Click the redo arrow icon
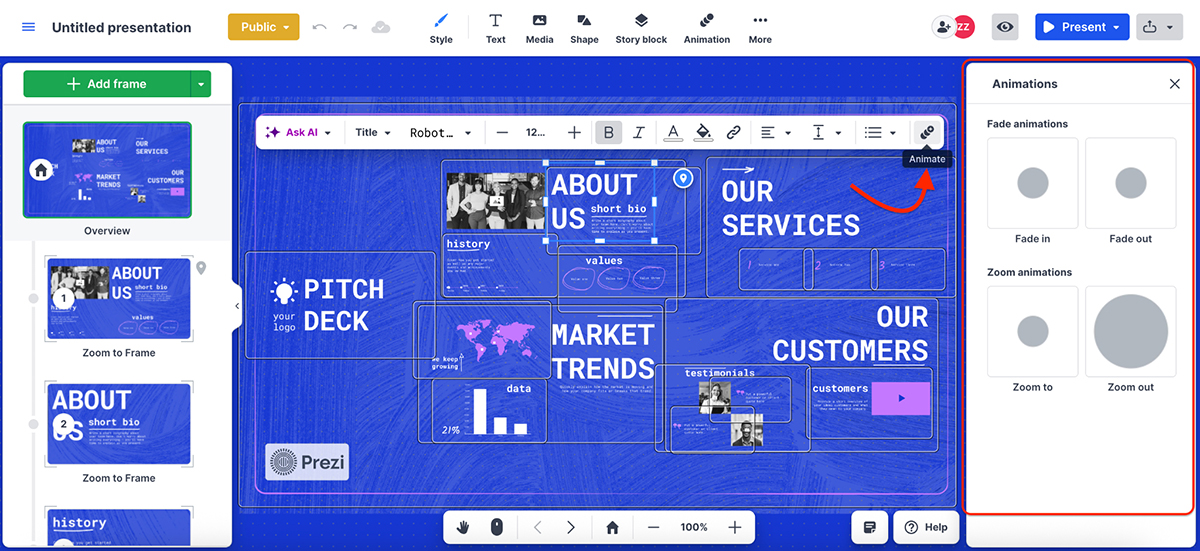This screenshot has height=551, width=1200. pyautogui.click(x=349, y=27)
